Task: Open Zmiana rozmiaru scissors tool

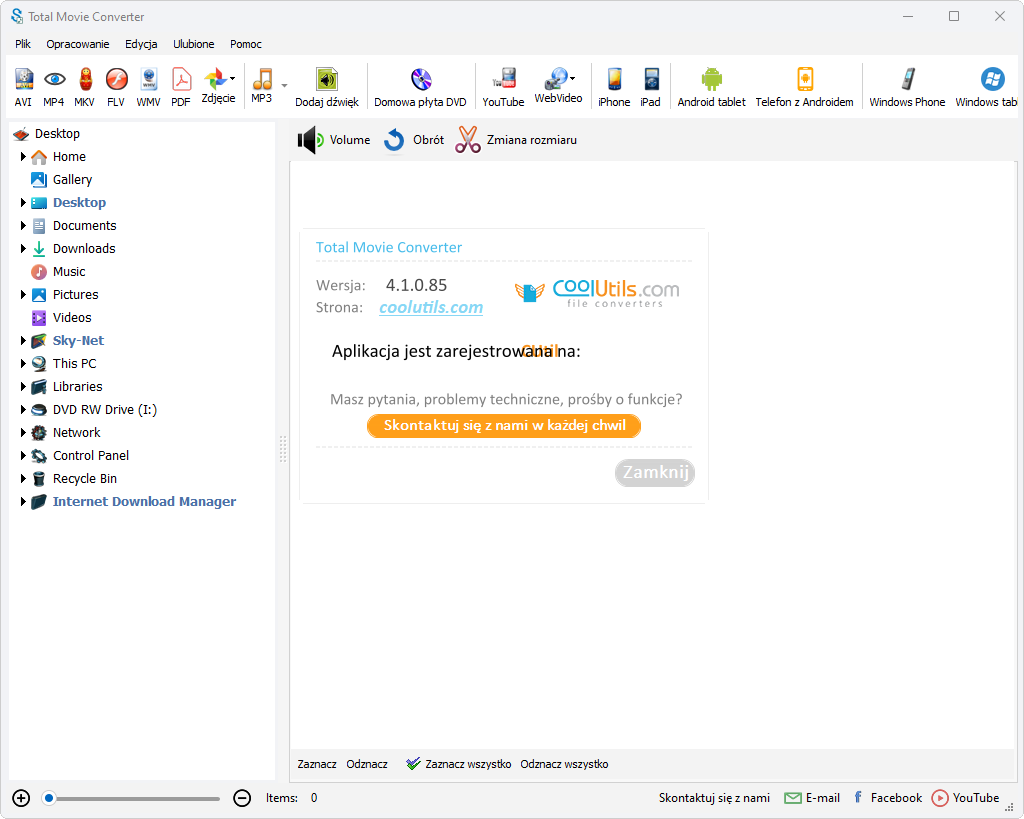Action: coord(516,140)
